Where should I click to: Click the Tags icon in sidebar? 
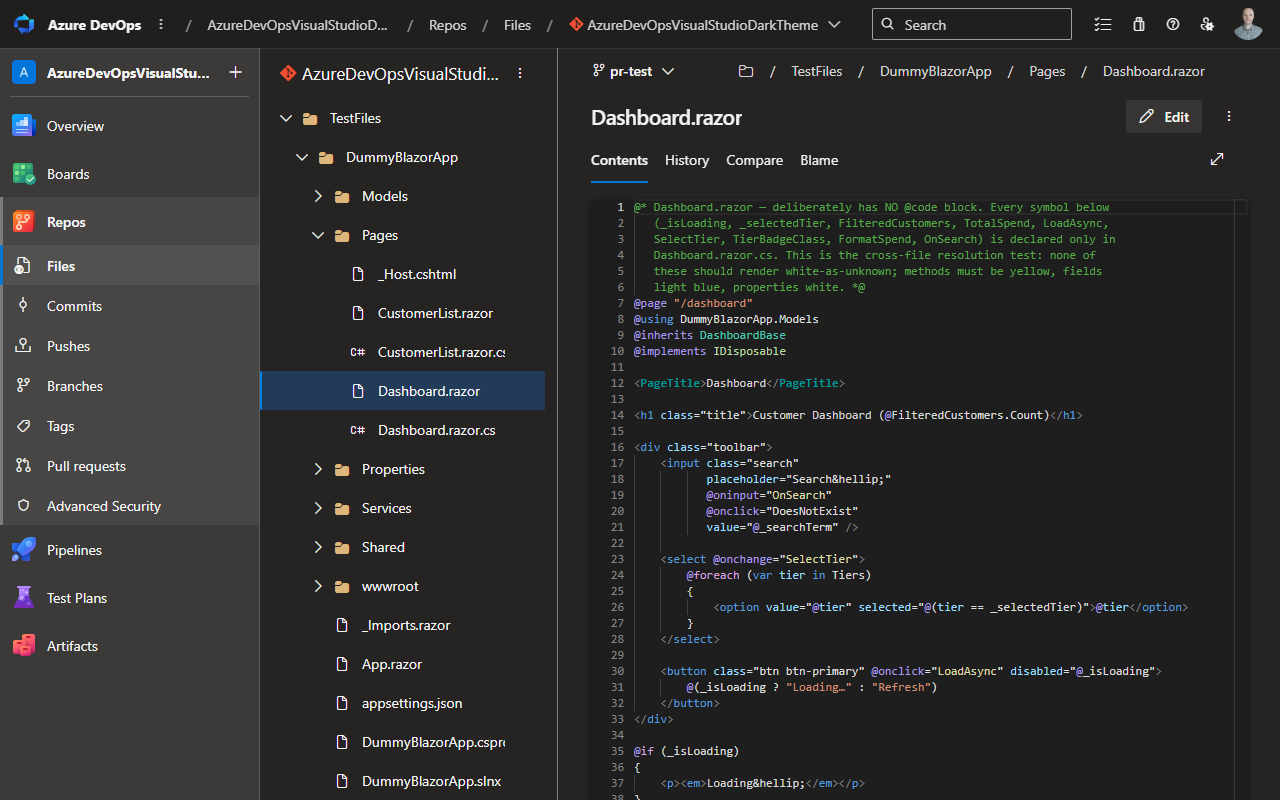coord(24,426)
